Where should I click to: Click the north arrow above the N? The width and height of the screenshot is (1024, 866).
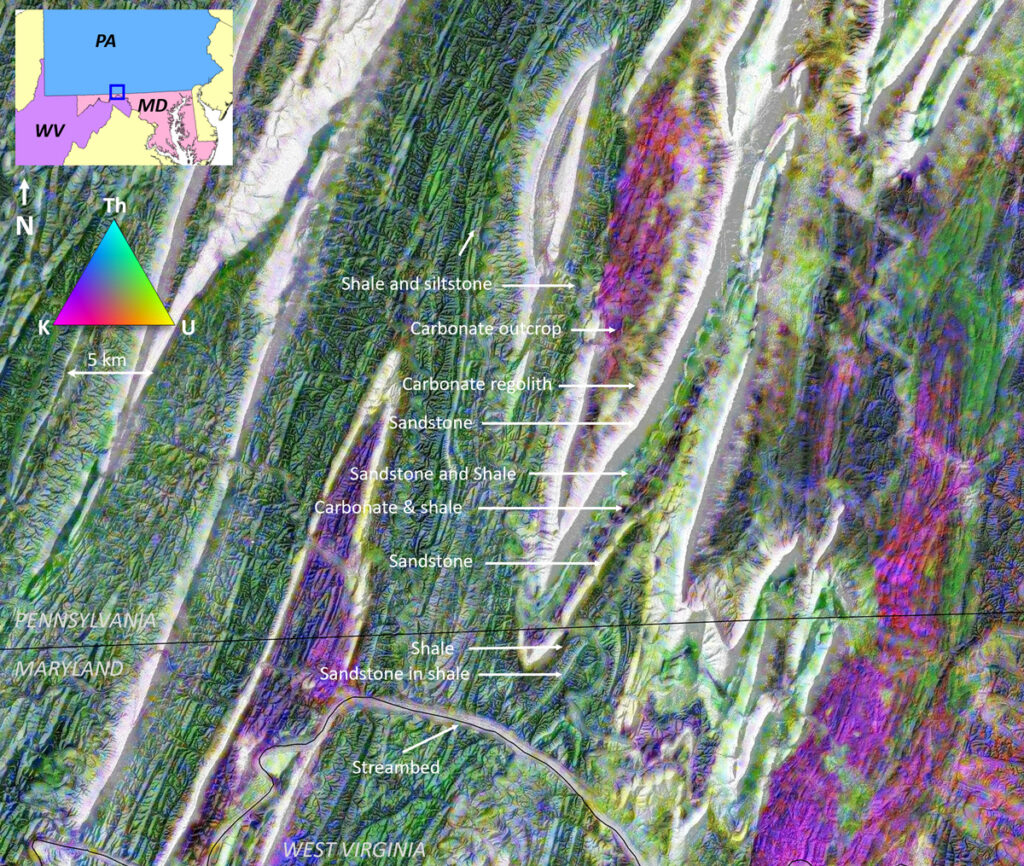tap(25, 191)
